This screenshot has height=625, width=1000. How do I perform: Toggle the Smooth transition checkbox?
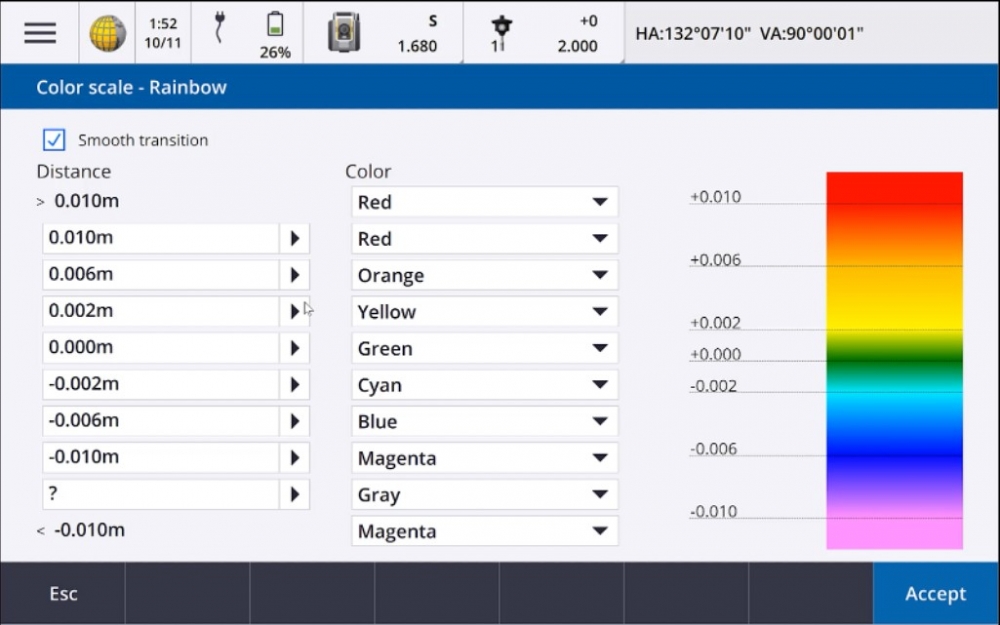tap(55, 140)
